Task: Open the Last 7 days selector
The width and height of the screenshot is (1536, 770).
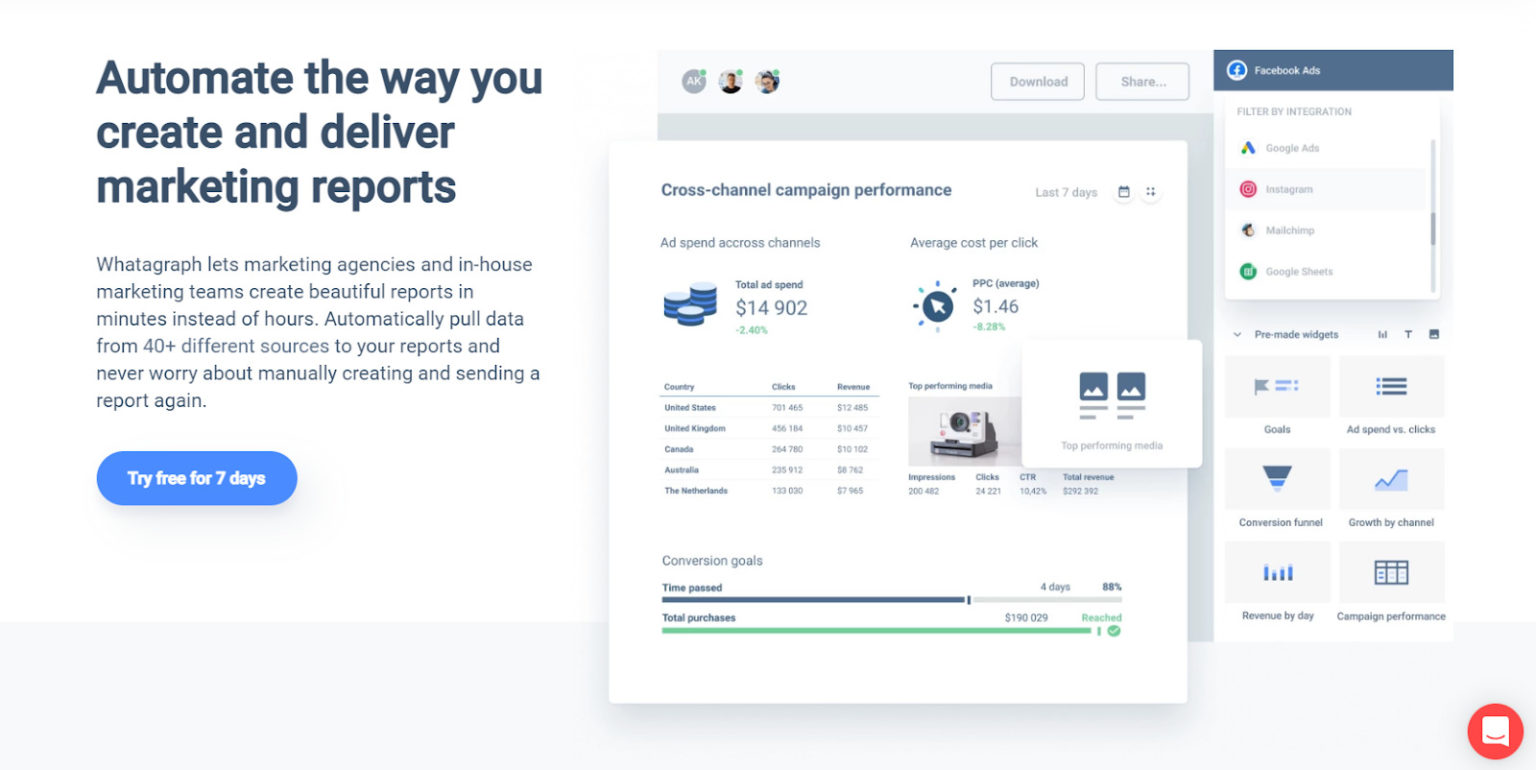Action: pyautogui.click(x=1066, y=192)
